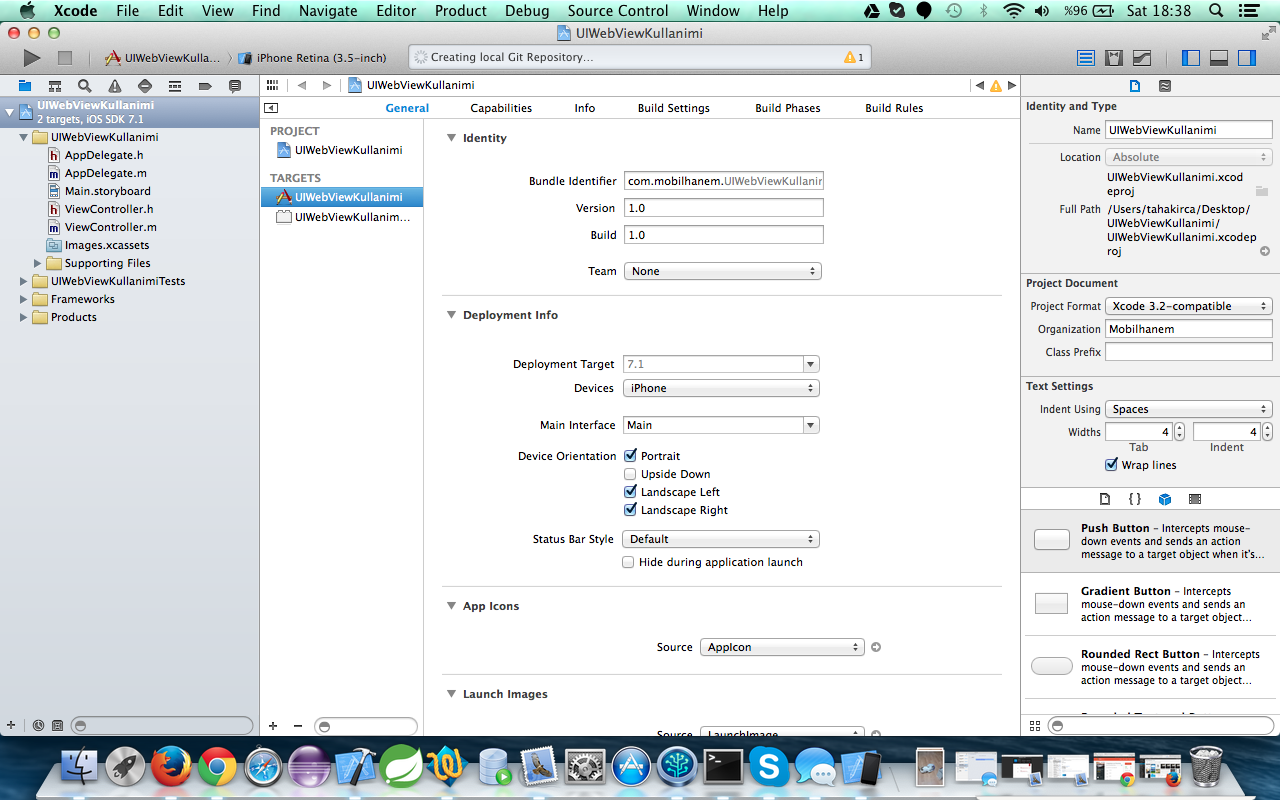
Task: Open the Product menu
Action: [461, 11]
